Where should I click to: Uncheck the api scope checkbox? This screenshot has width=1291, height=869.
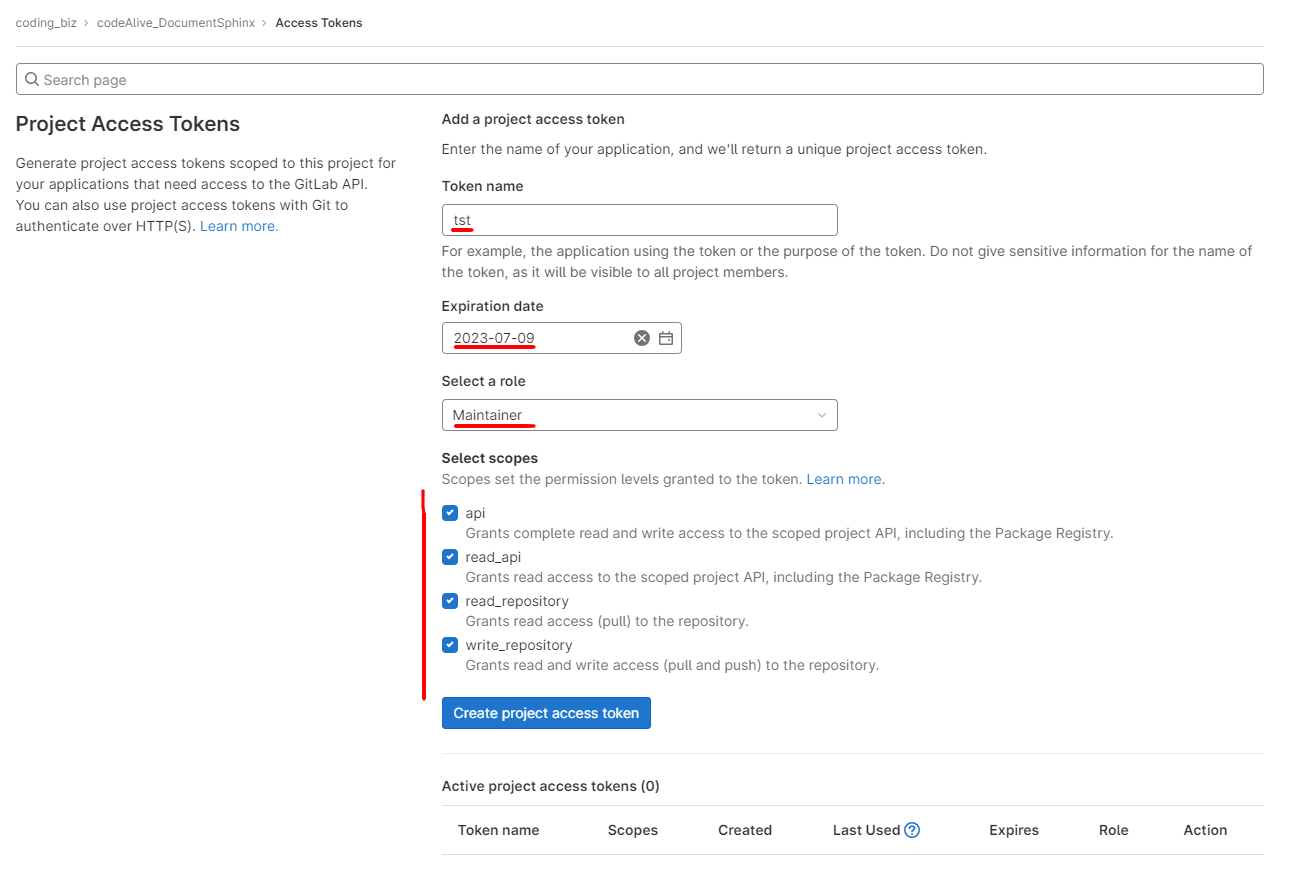pos(450,513)
